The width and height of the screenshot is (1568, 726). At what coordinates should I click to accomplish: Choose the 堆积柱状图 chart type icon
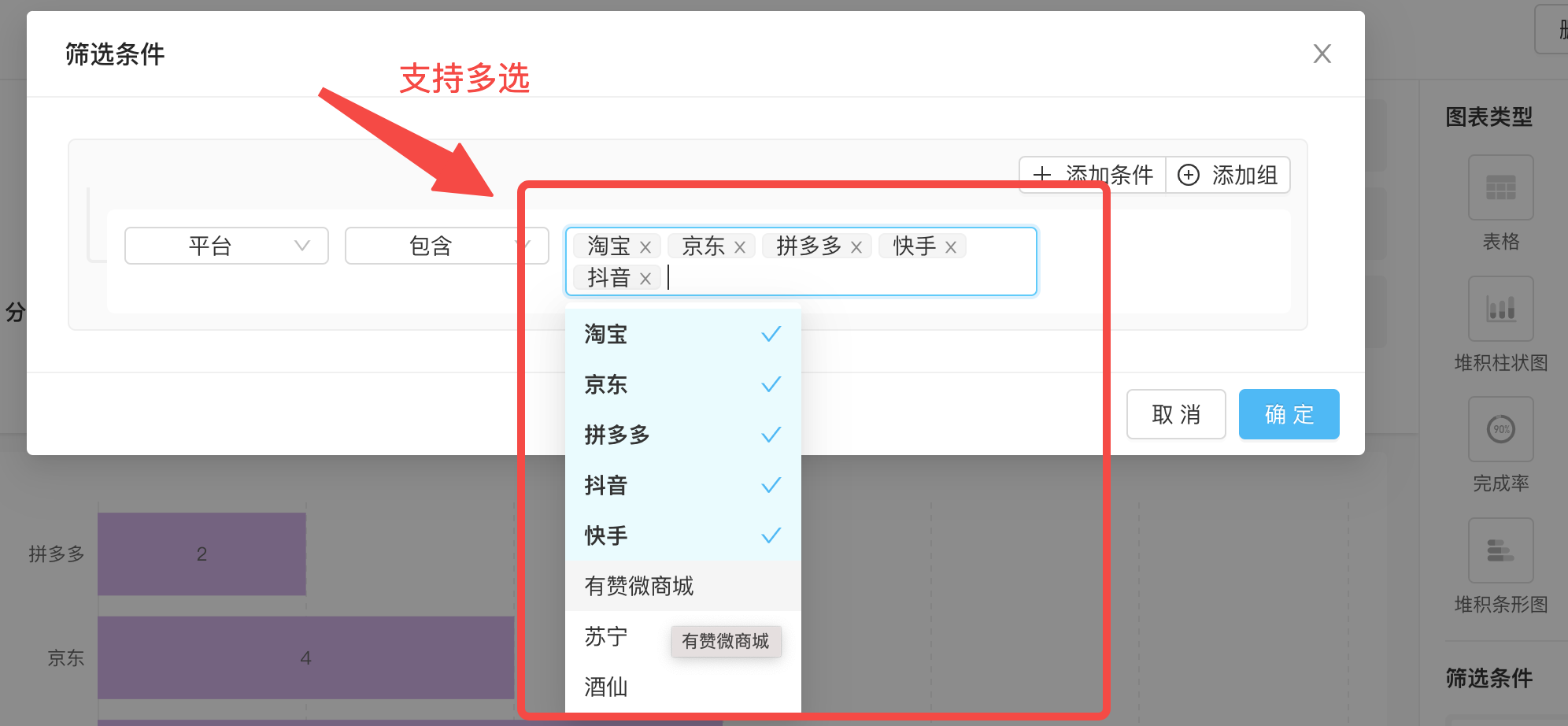pos(1500,309)
